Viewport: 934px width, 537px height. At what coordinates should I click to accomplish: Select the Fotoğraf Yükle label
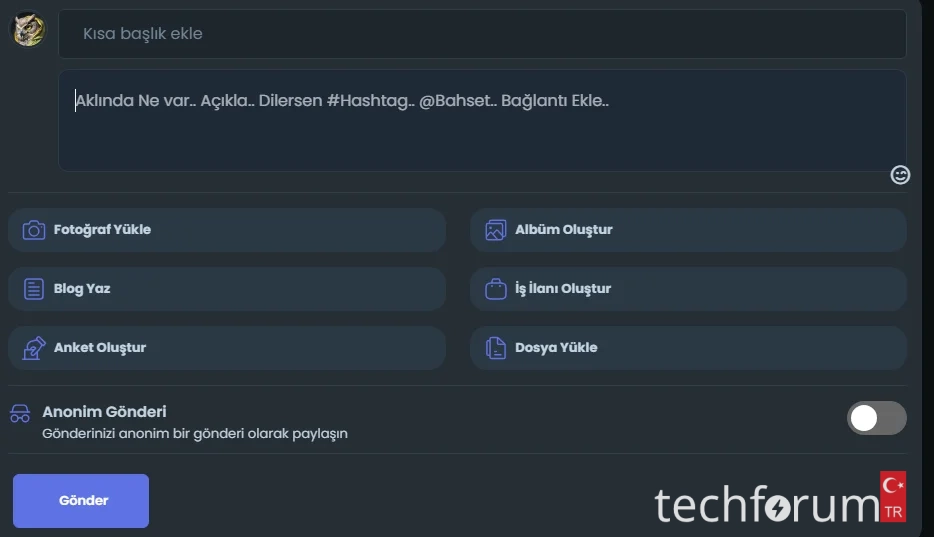coord(102,230)
